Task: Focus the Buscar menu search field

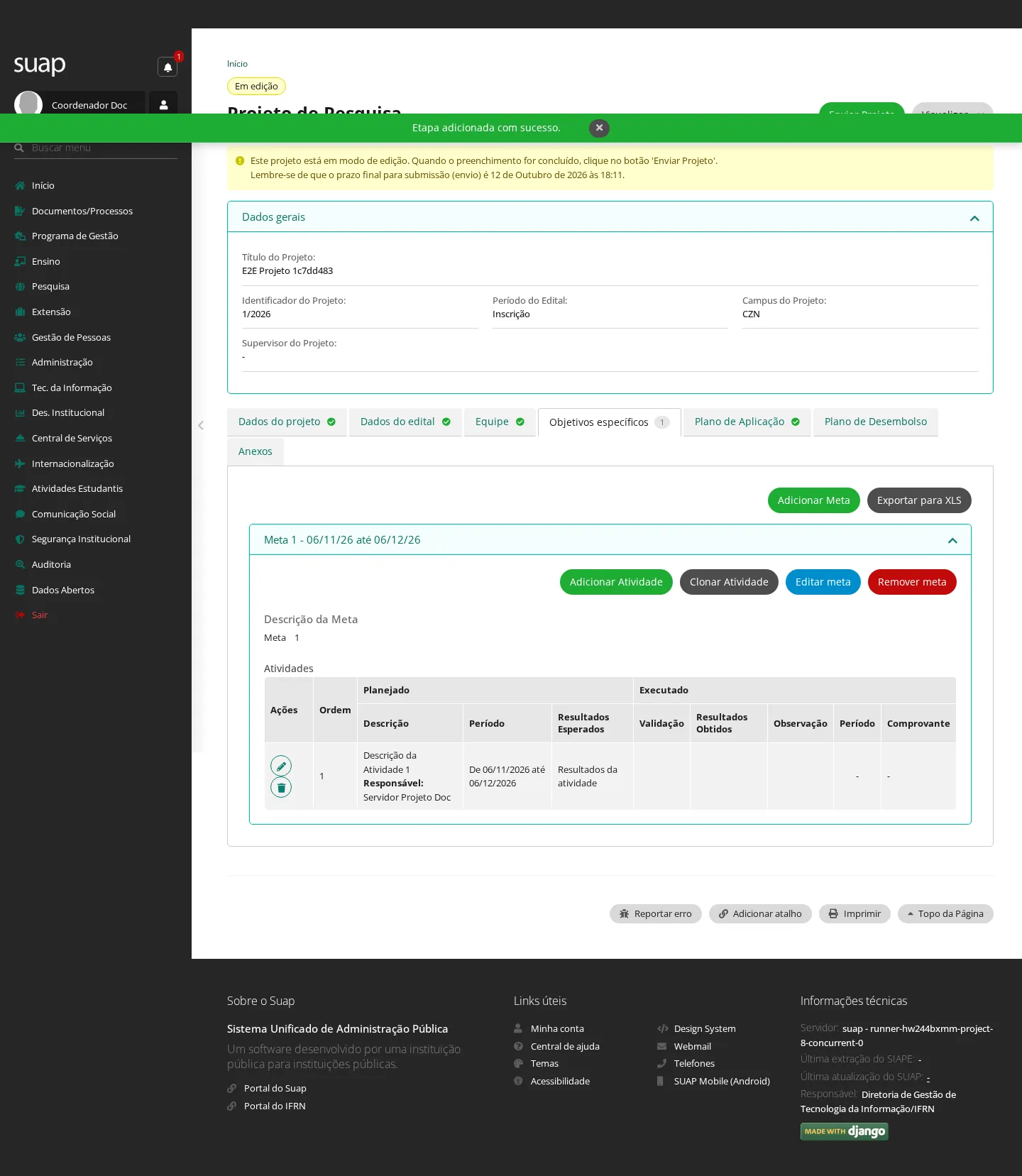Action: (96, 148)
